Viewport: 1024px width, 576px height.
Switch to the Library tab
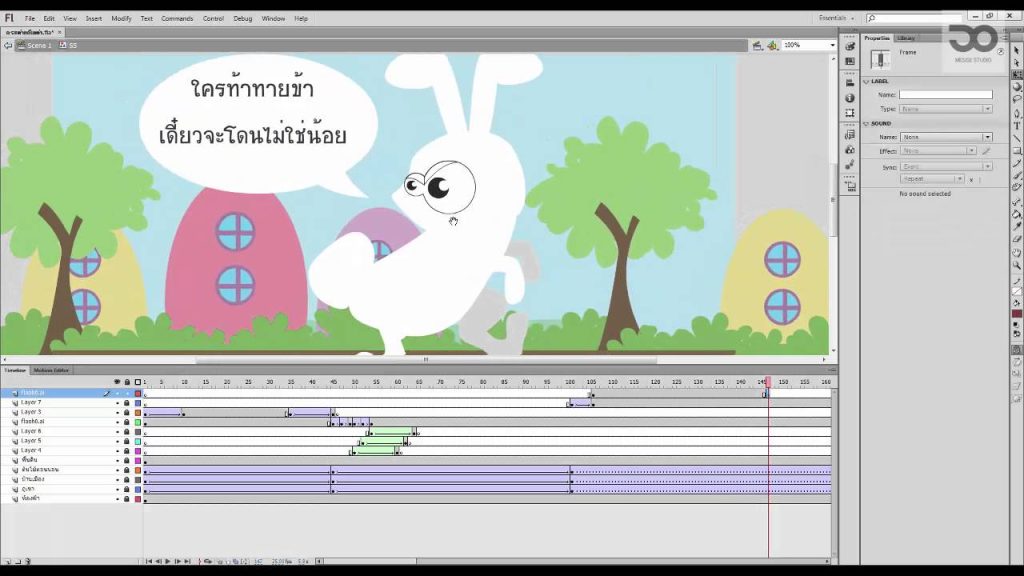pyautogui.click(x=906, y=38)
